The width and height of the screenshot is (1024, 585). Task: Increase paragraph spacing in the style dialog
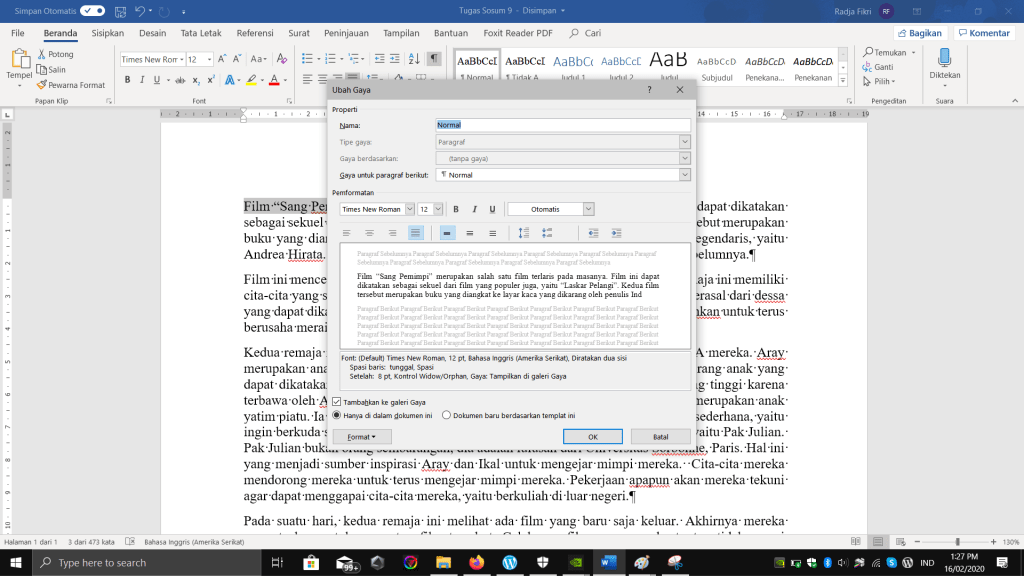(524, 233)
